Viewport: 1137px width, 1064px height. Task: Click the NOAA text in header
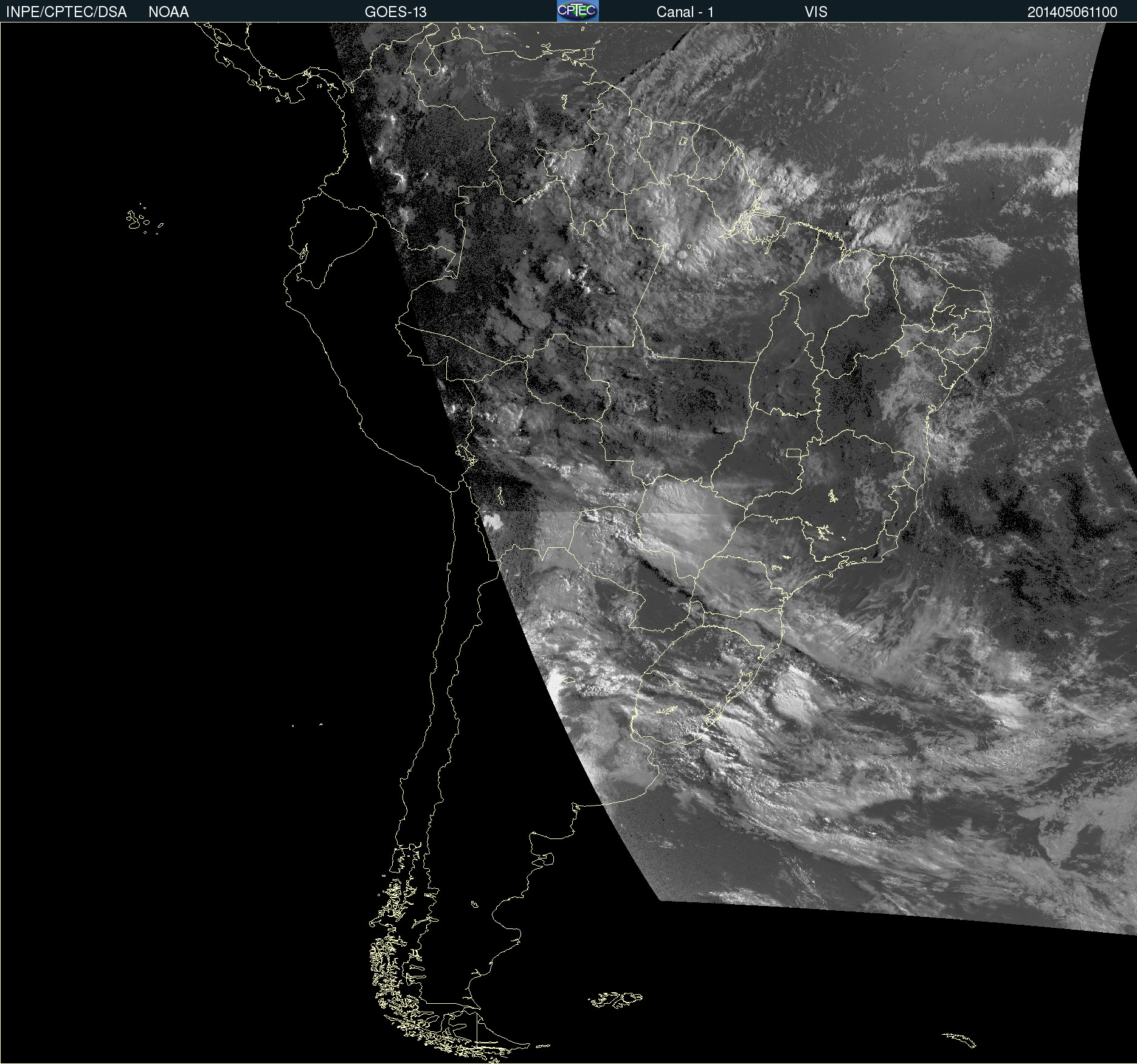[168, 12]
